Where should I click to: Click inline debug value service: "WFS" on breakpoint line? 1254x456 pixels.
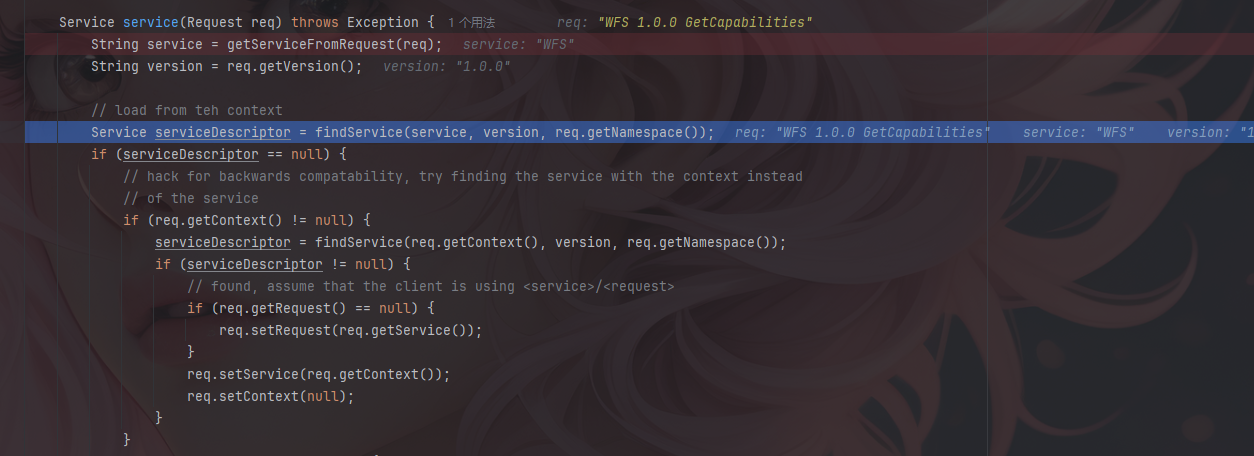pyautogui.click(x=519, y=44)
